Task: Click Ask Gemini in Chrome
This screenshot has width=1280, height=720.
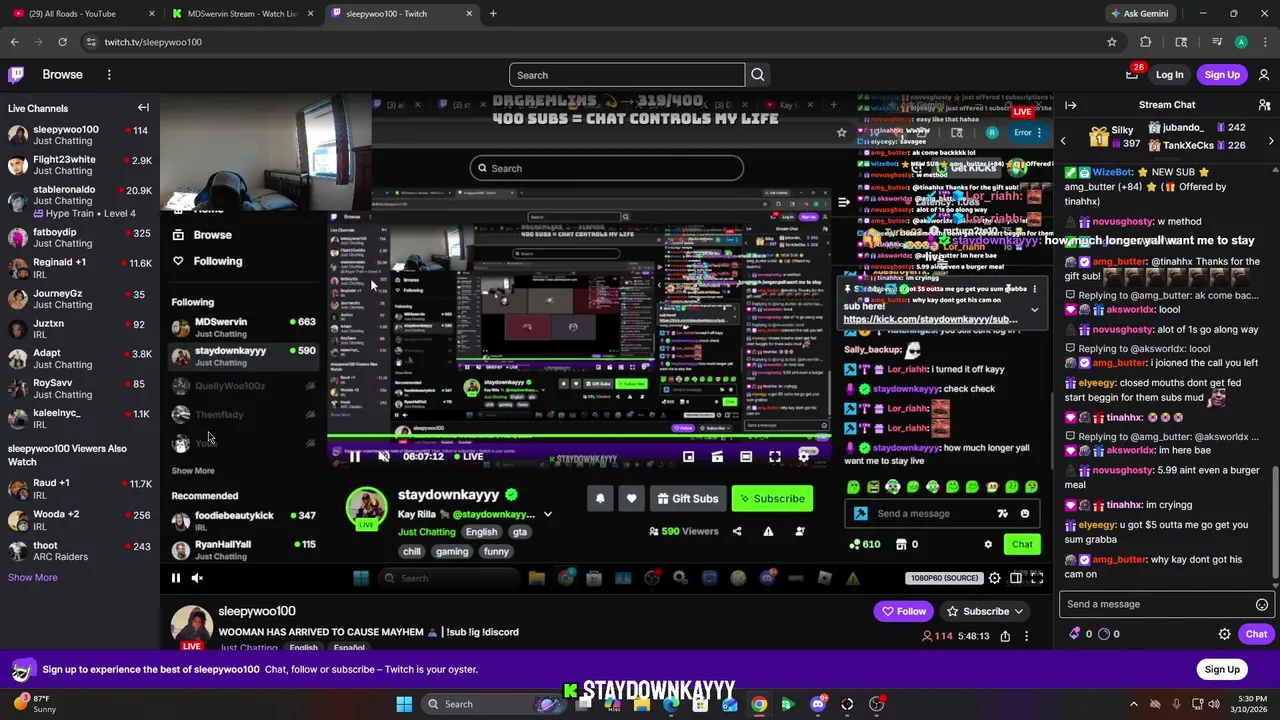Action: [1138, 14]
